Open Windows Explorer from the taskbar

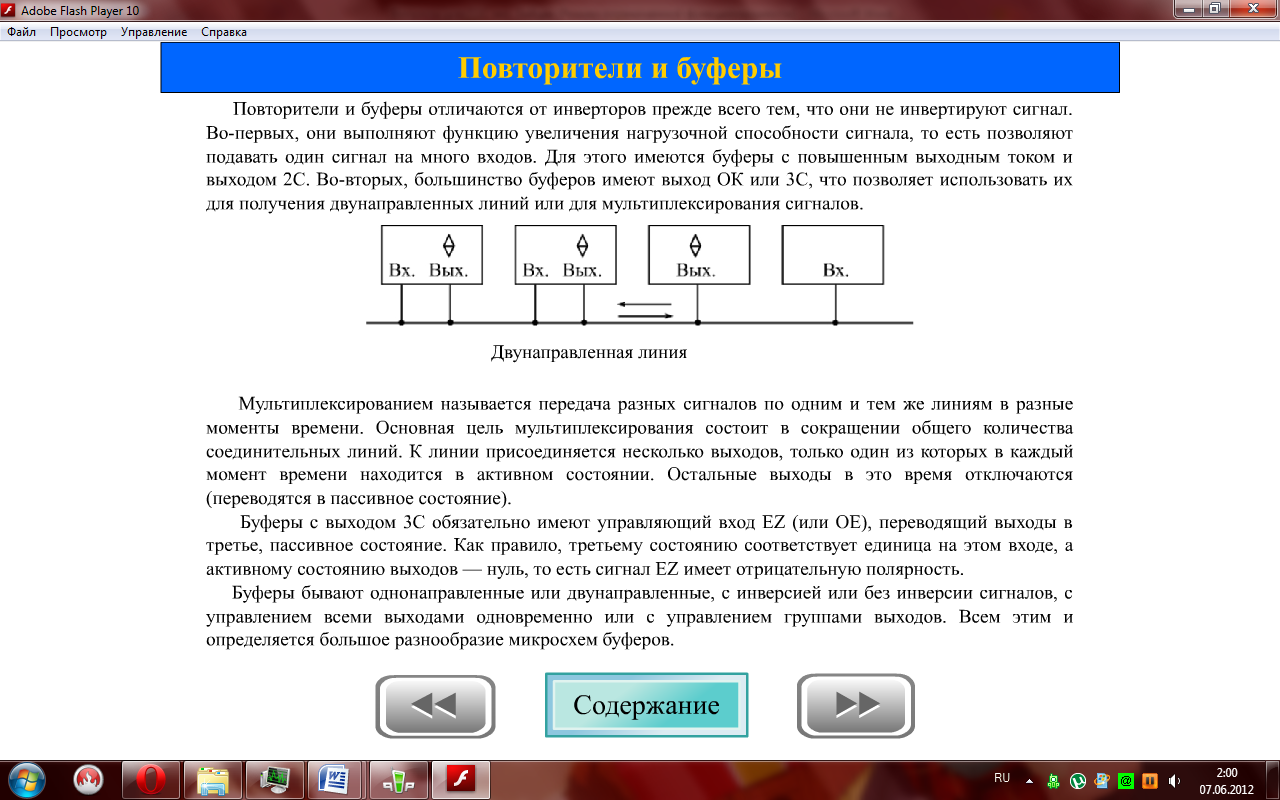click(213, 780)
